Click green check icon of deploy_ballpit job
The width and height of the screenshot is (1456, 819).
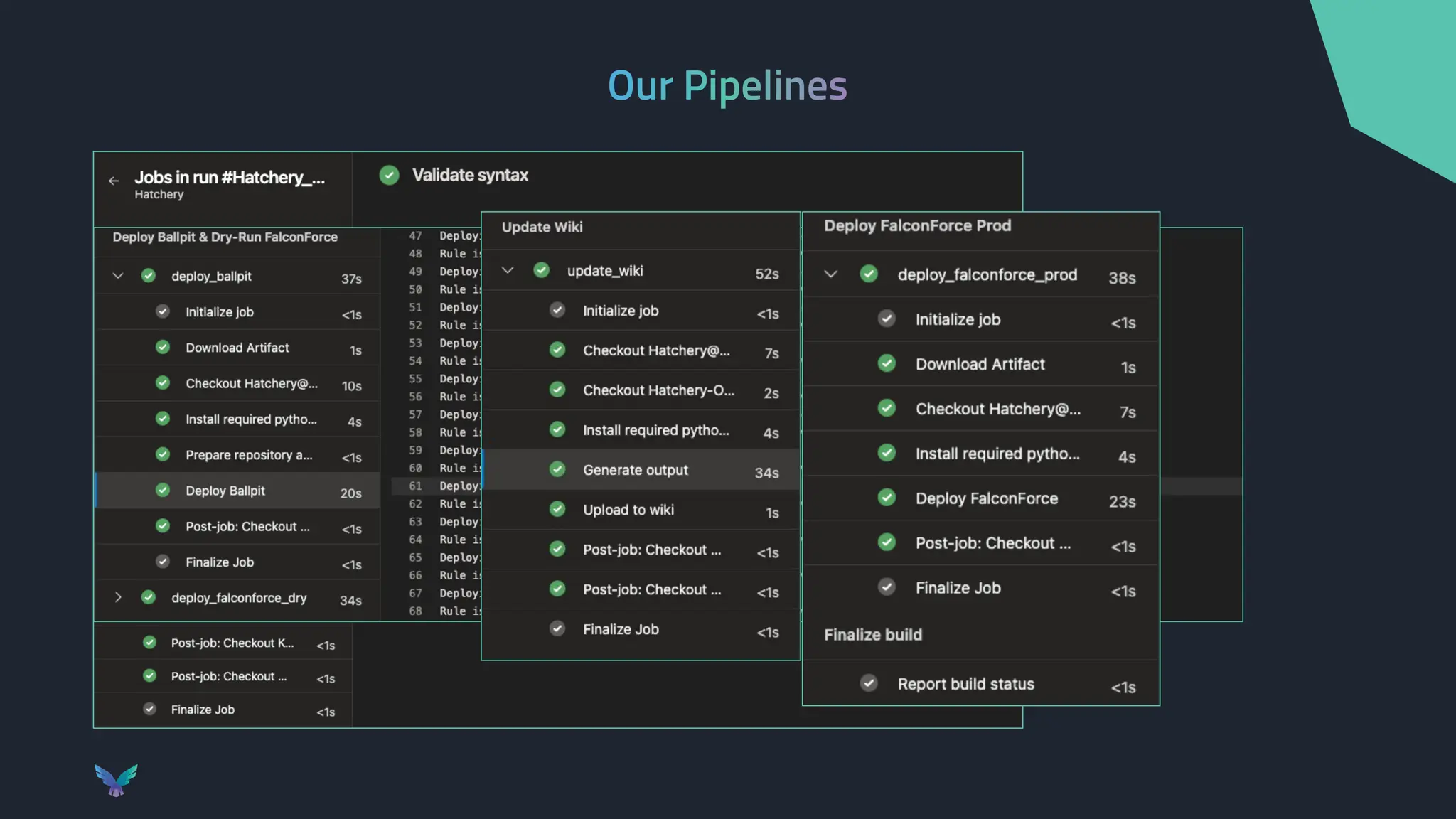point(148,276)
